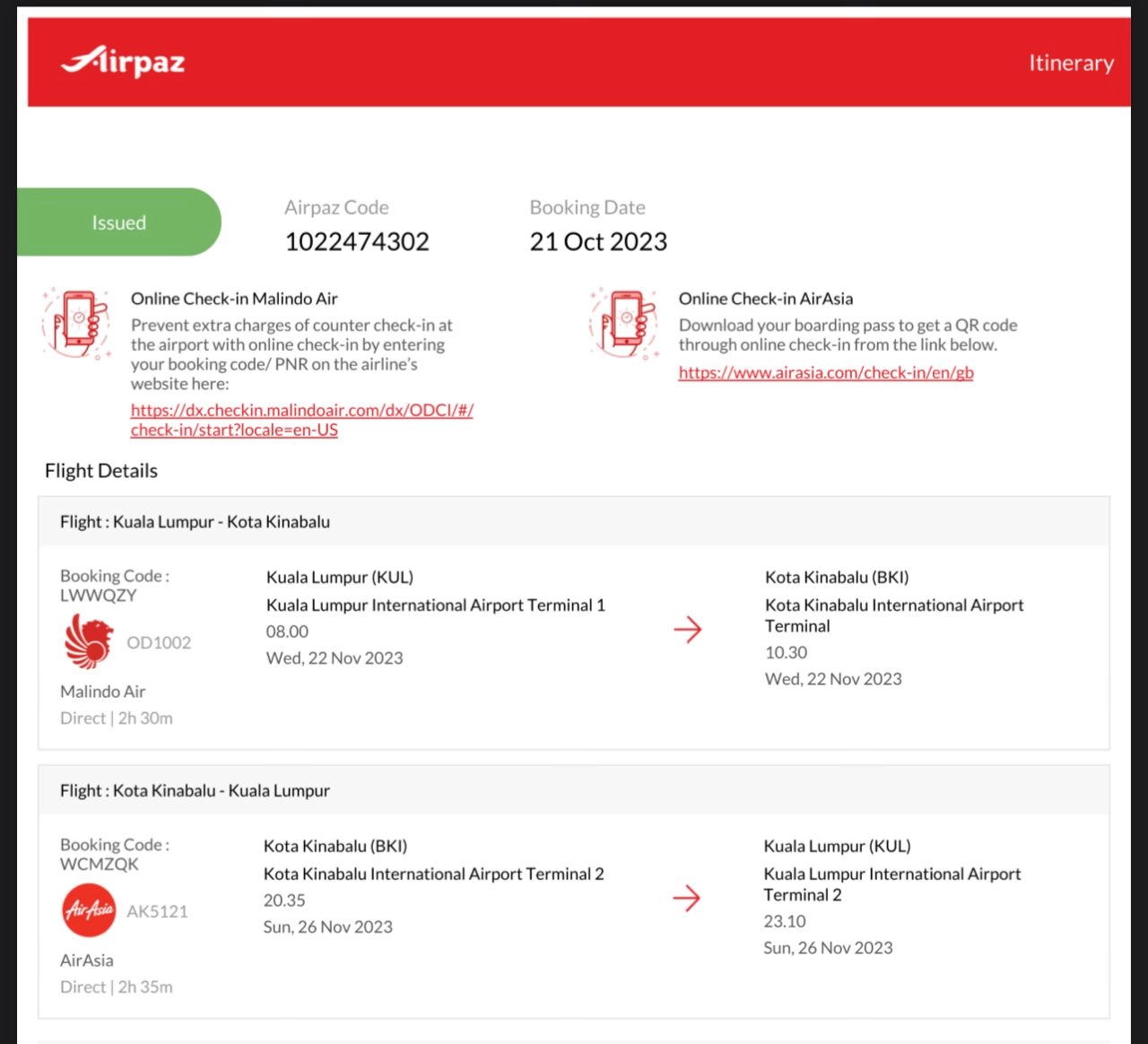
Task: Click arrival time 23.10
Action: click(x=785, y=922)
